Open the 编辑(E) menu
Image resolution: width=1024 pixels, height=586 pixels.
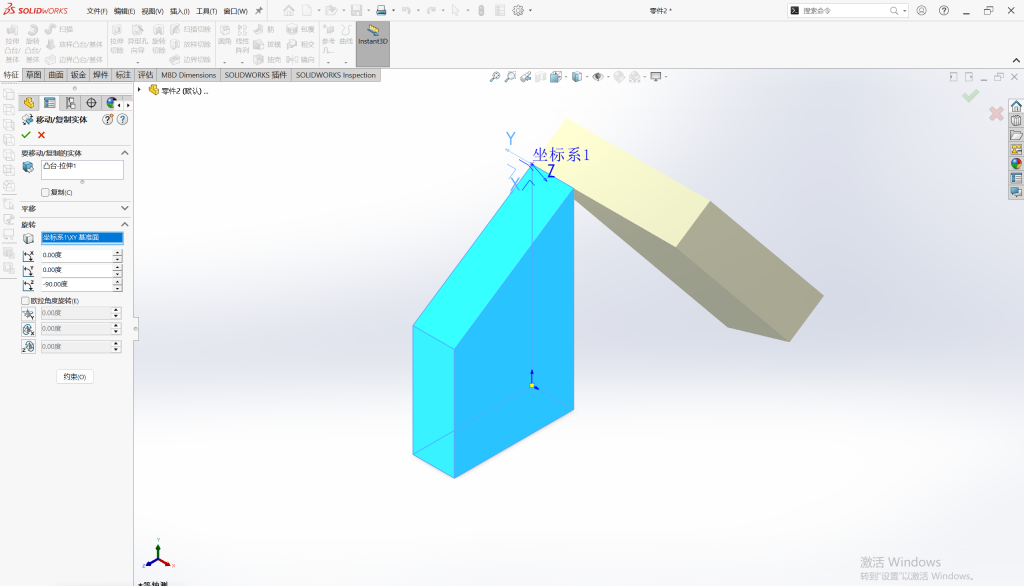(124, 11)
